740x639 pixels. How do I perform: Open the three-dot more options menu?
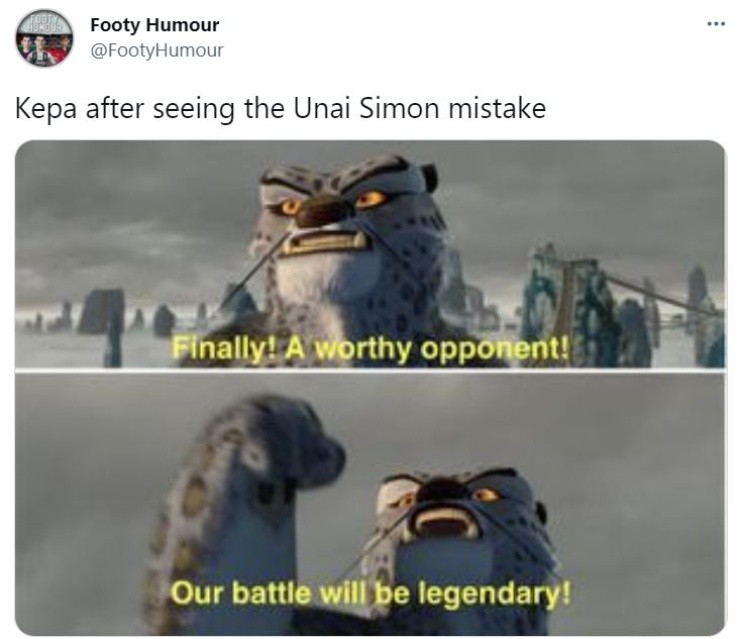coord(715,24)
